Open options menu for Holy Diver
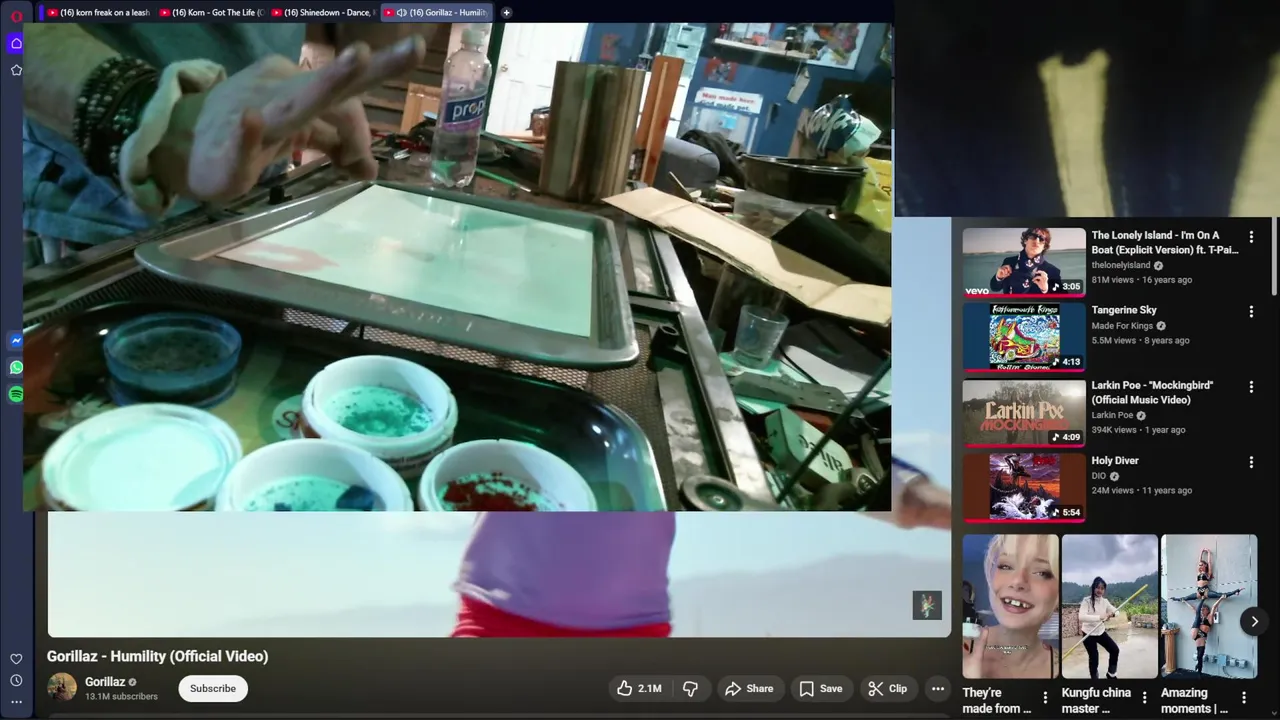Viewport: 1280px width, 720px height. pyautogui.click(x=1251, y=462)
